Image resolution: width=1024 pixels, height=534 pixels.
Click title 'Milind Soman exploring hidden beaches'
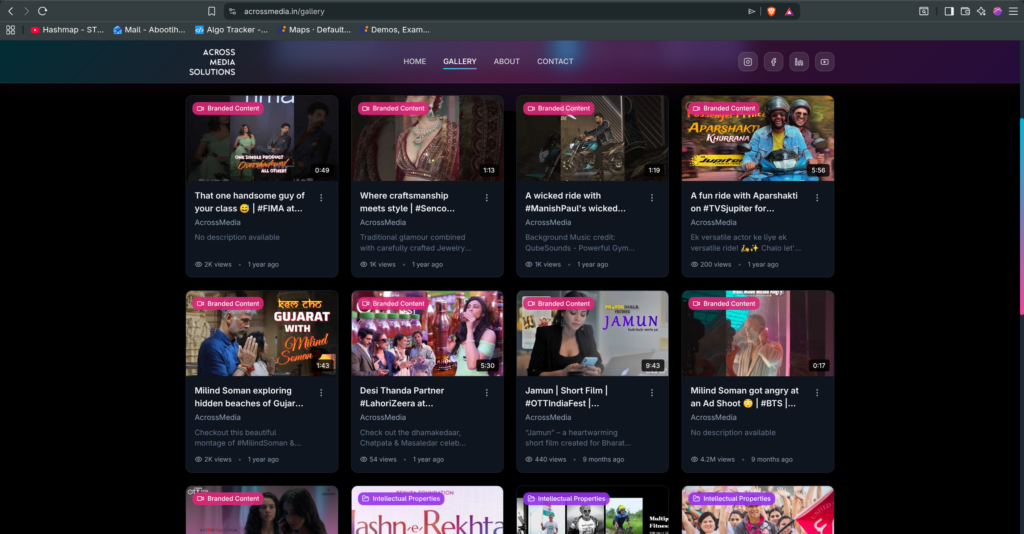pyautogui.click(x=249, y=397)
